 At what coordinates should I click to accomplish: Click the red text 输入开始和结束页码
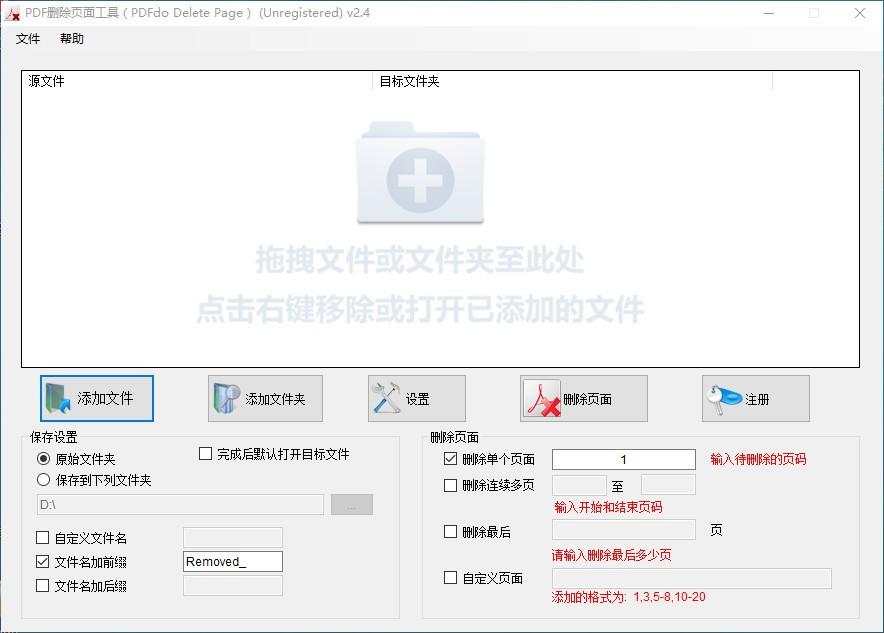[x=608, y=507]
